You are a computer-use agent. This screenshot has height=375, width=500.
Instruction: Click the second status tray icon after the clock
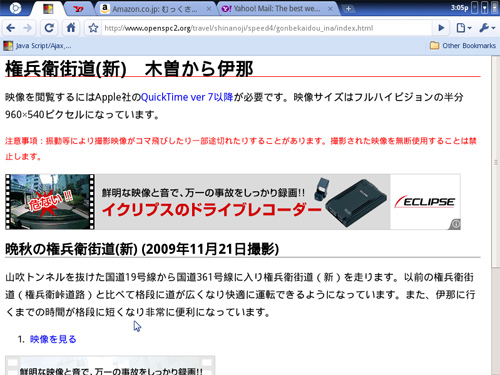click(x=485, y=8)
